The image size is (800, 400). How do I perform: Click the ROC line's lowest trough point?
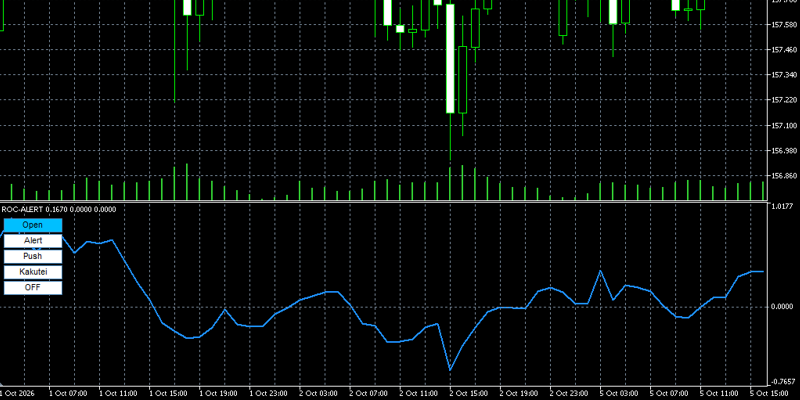(450, 370)
